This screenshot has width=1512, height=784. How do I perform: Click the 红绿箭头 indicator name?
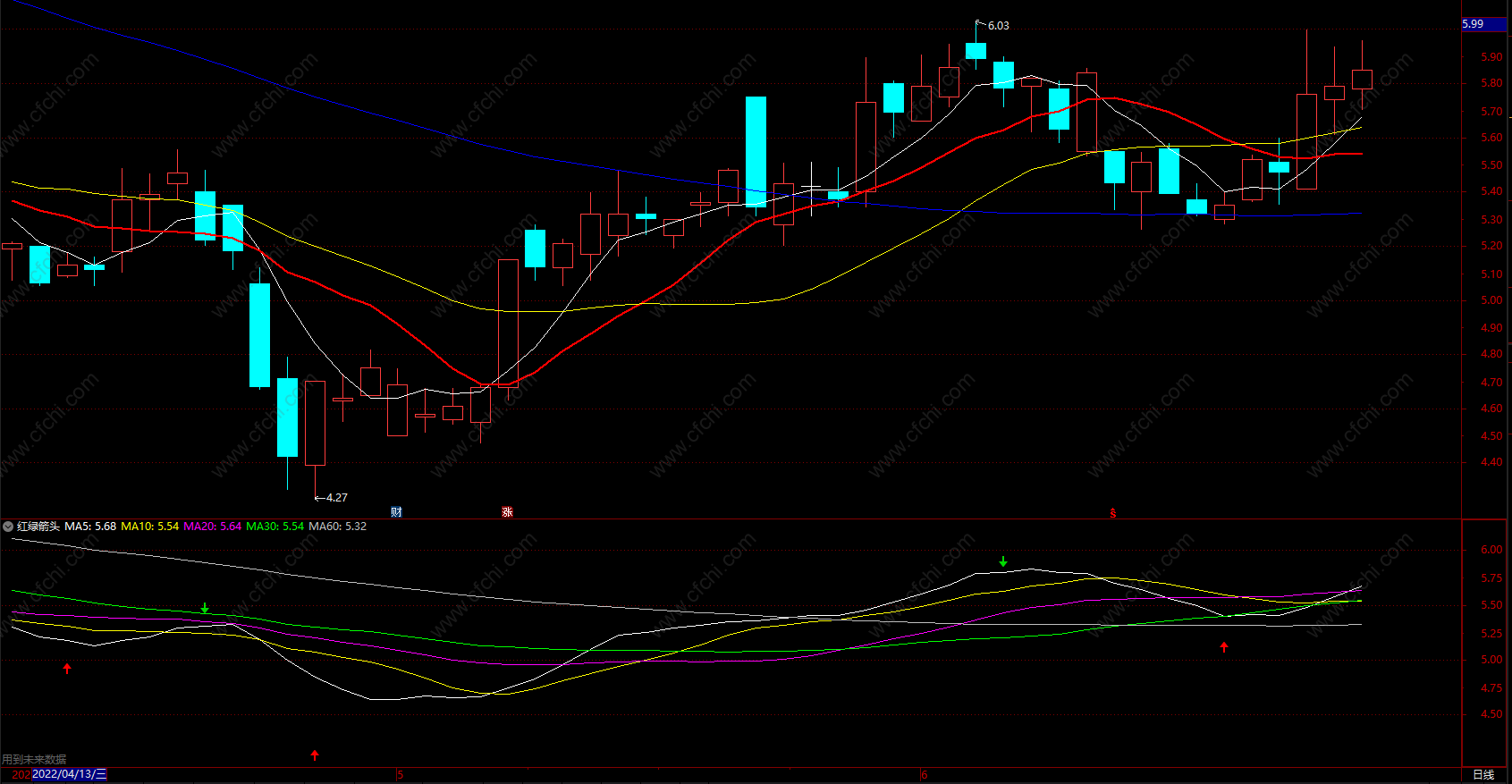pyautogui.click(x=38, y=527)
